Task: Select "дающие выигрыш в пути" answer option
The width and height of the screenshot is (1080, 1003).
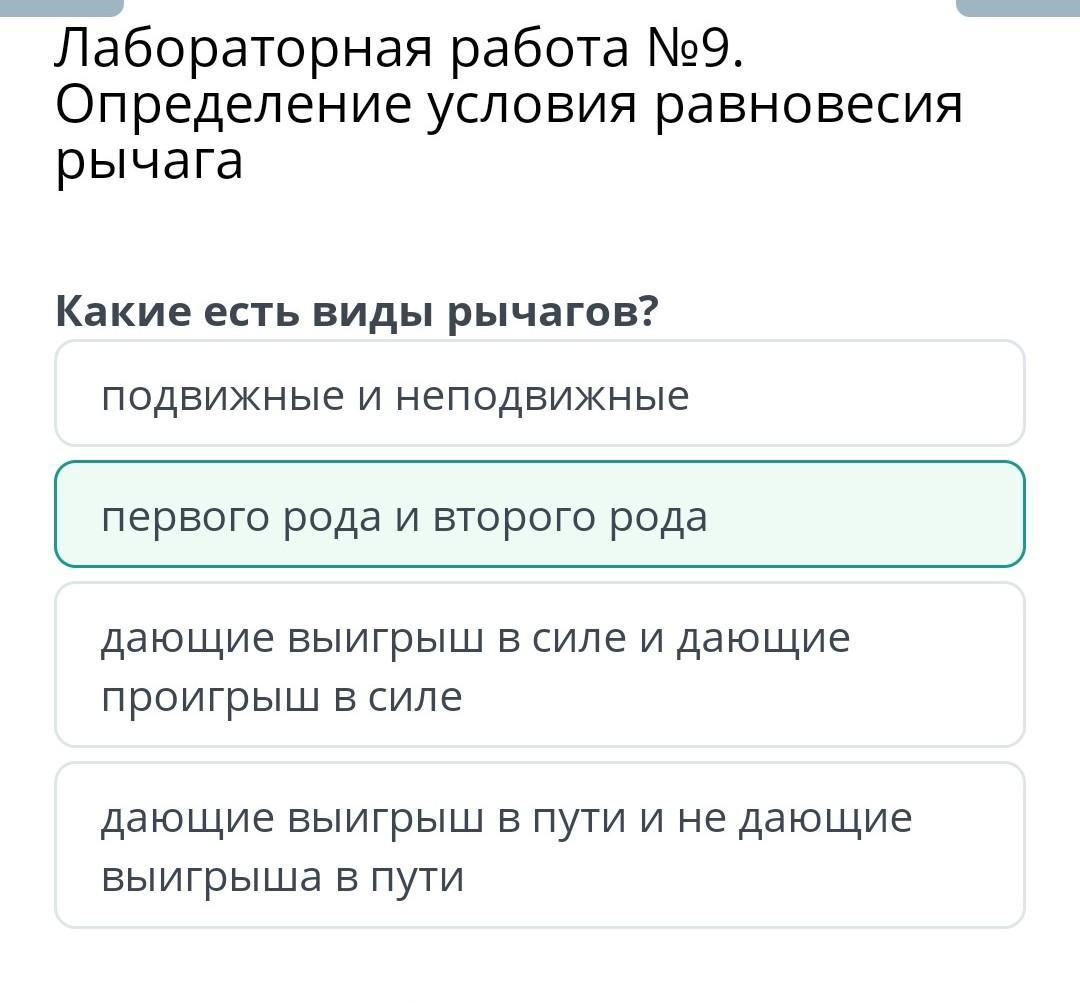Action: [x=540, y=845]
